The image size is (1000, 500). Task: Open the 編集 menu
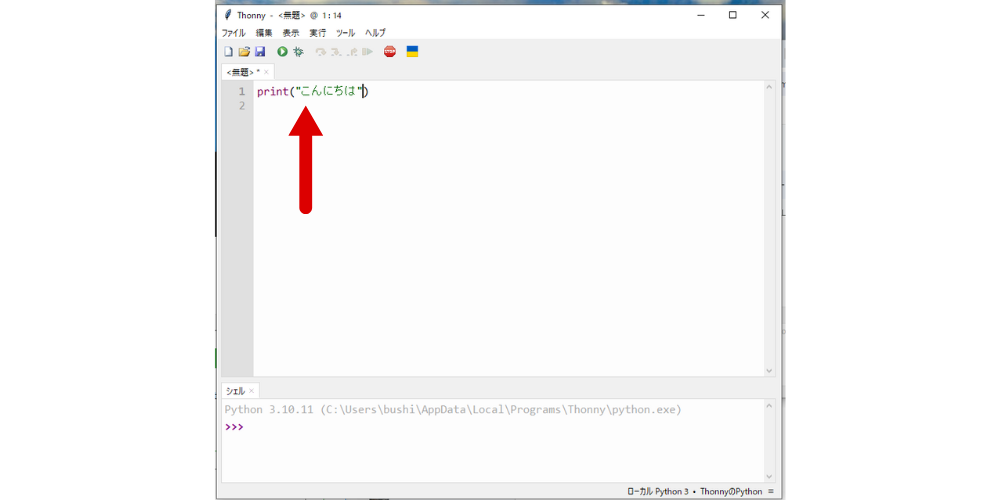click(x=264, y=33)
